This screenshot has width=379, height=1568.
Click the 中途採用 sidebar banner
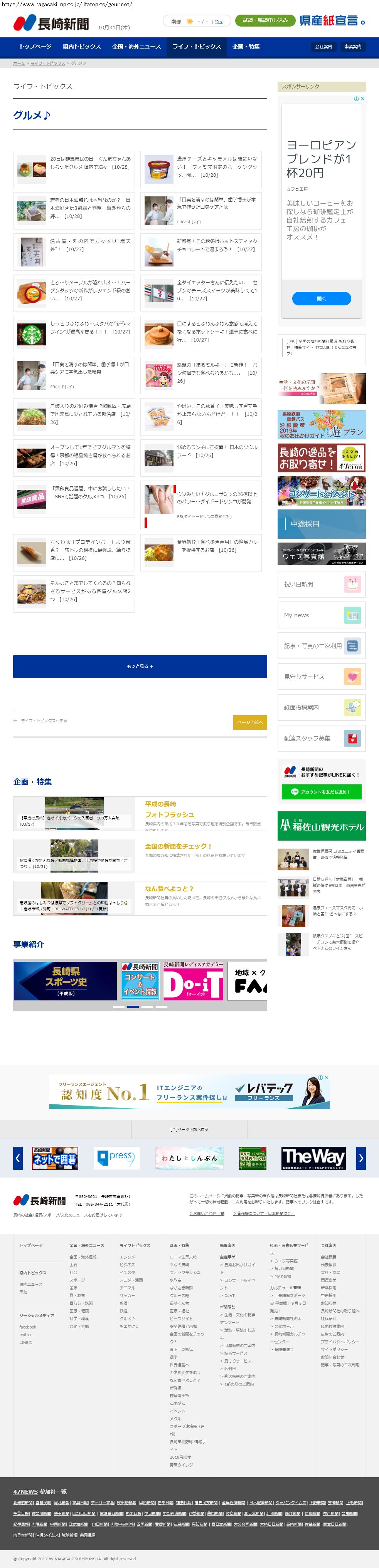[x=322, y=523]
